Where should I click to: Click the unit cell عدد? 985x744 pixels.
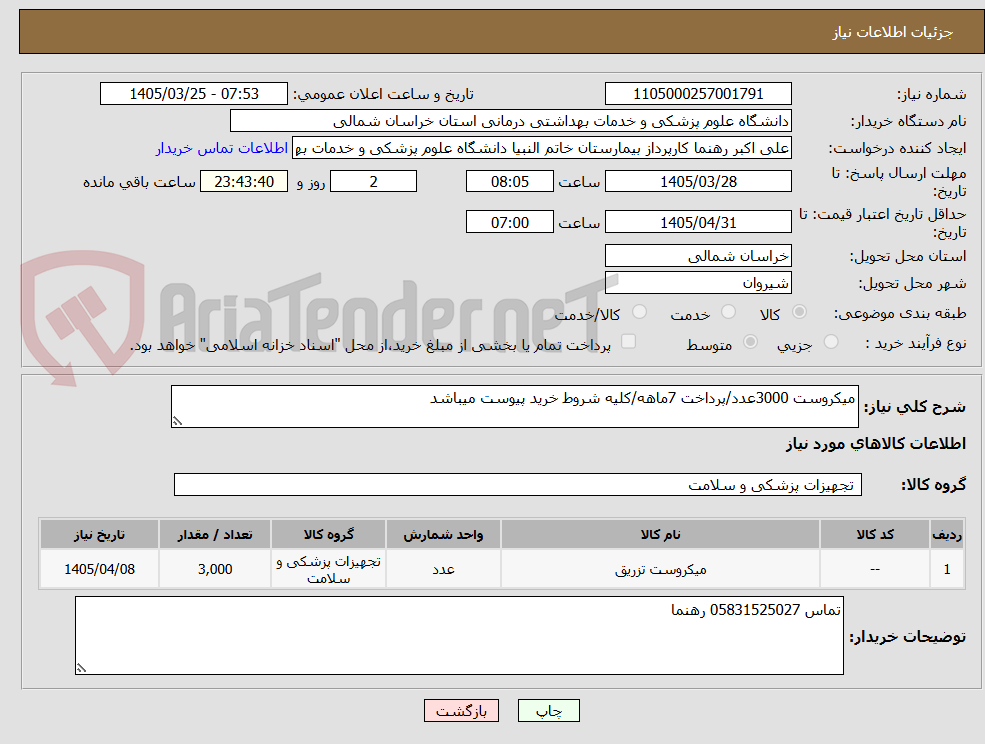[x=444, y=569]
